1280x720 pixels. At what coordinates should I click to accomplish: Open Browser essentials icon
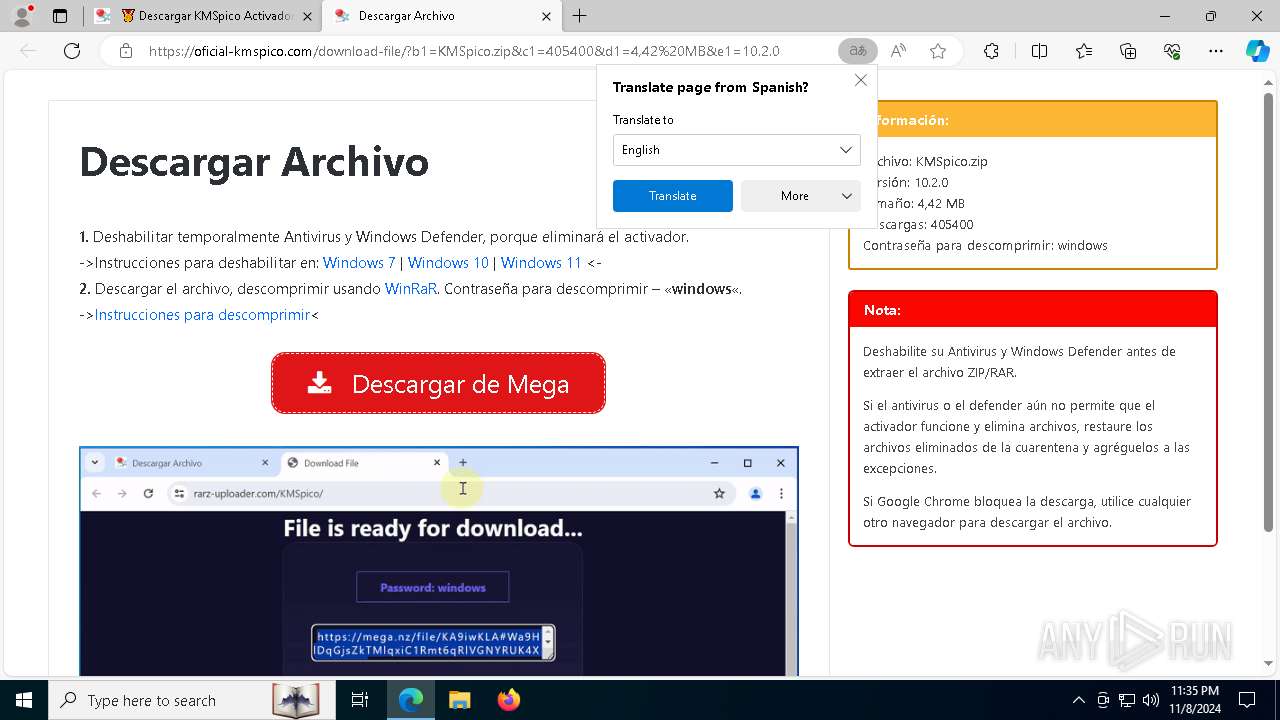click(x=1172, y=51)
